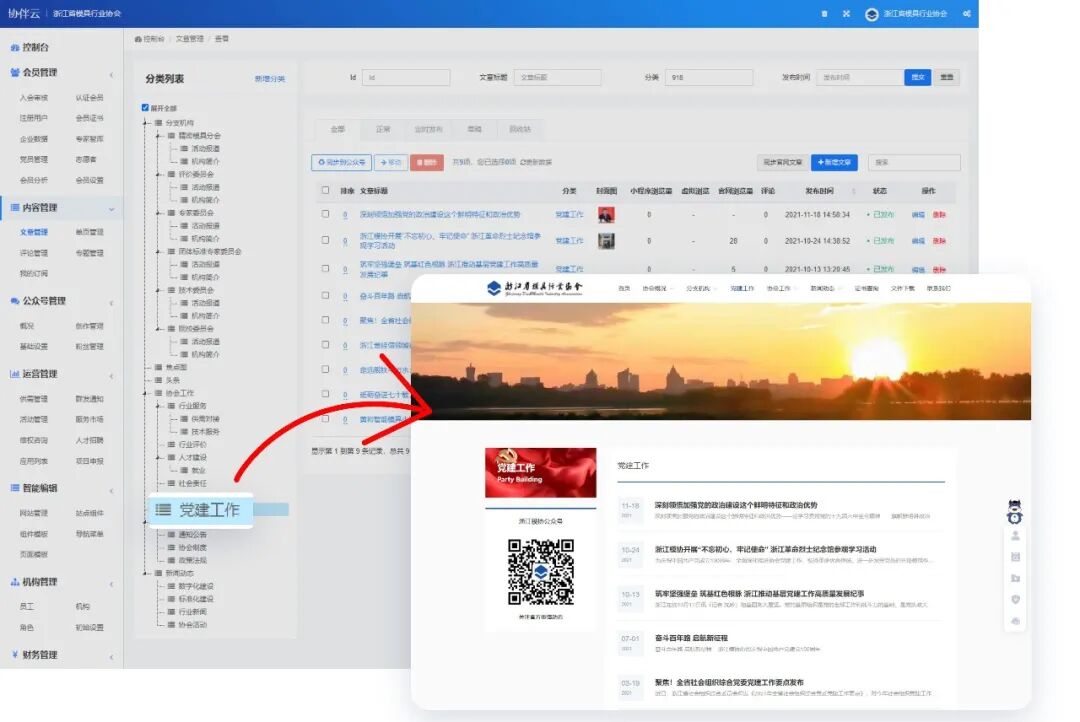Click list icon beside 行业新闻 tree item

click(x=172, y=612)
